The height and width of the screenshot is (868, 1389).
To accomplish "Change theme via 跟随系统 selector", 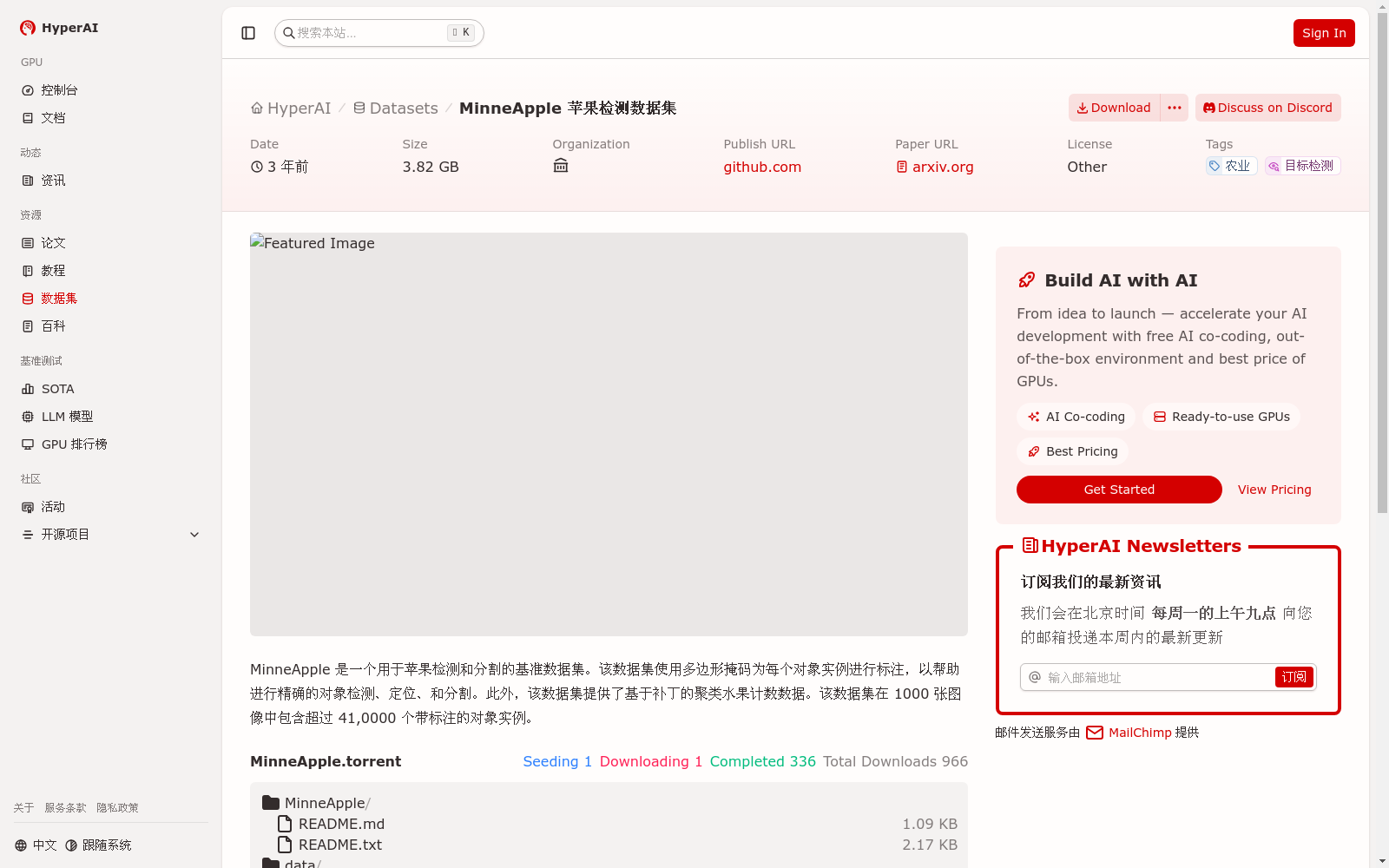I will [98, 845].
